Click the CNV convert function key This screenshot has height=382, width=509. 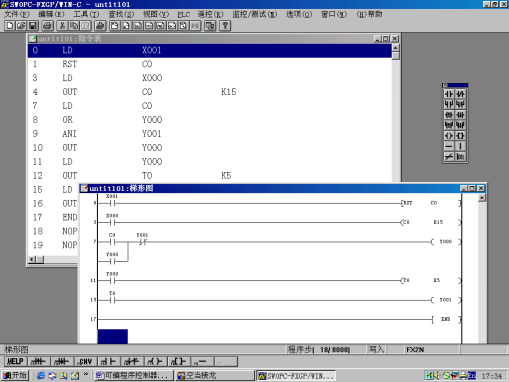pyautogui.click(x=85, y=361)
